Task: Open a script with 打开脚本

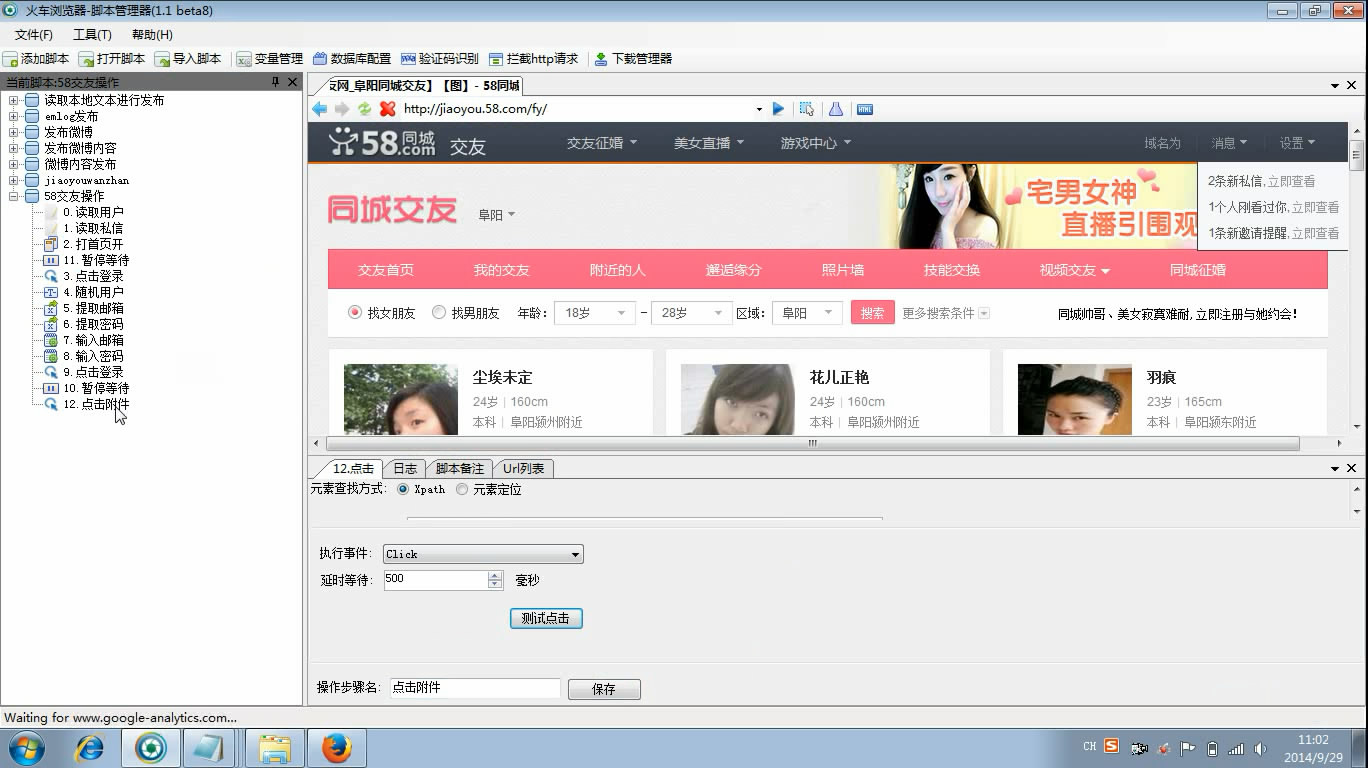Action: 112,59
